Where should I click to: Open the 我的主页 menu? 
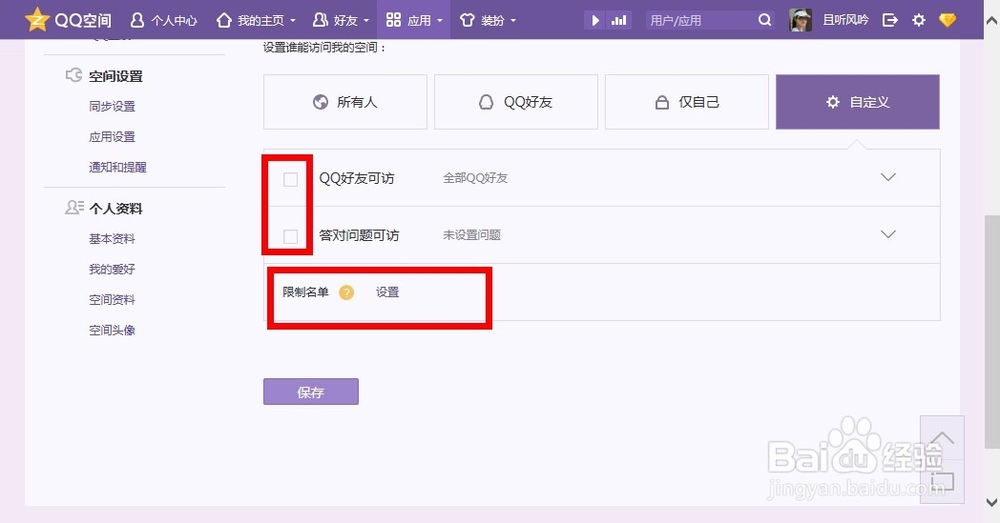[256, 20]
